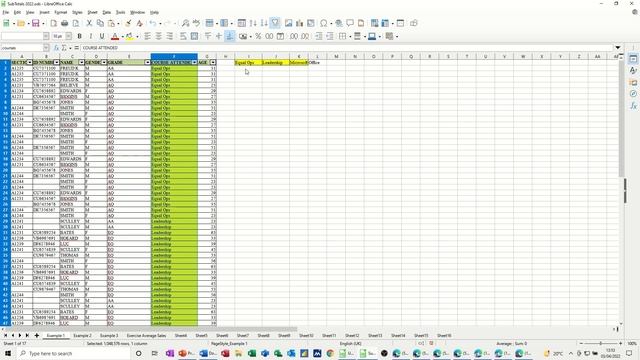Switch to the Exercise Average Sales tab

(x=146, y=336)
